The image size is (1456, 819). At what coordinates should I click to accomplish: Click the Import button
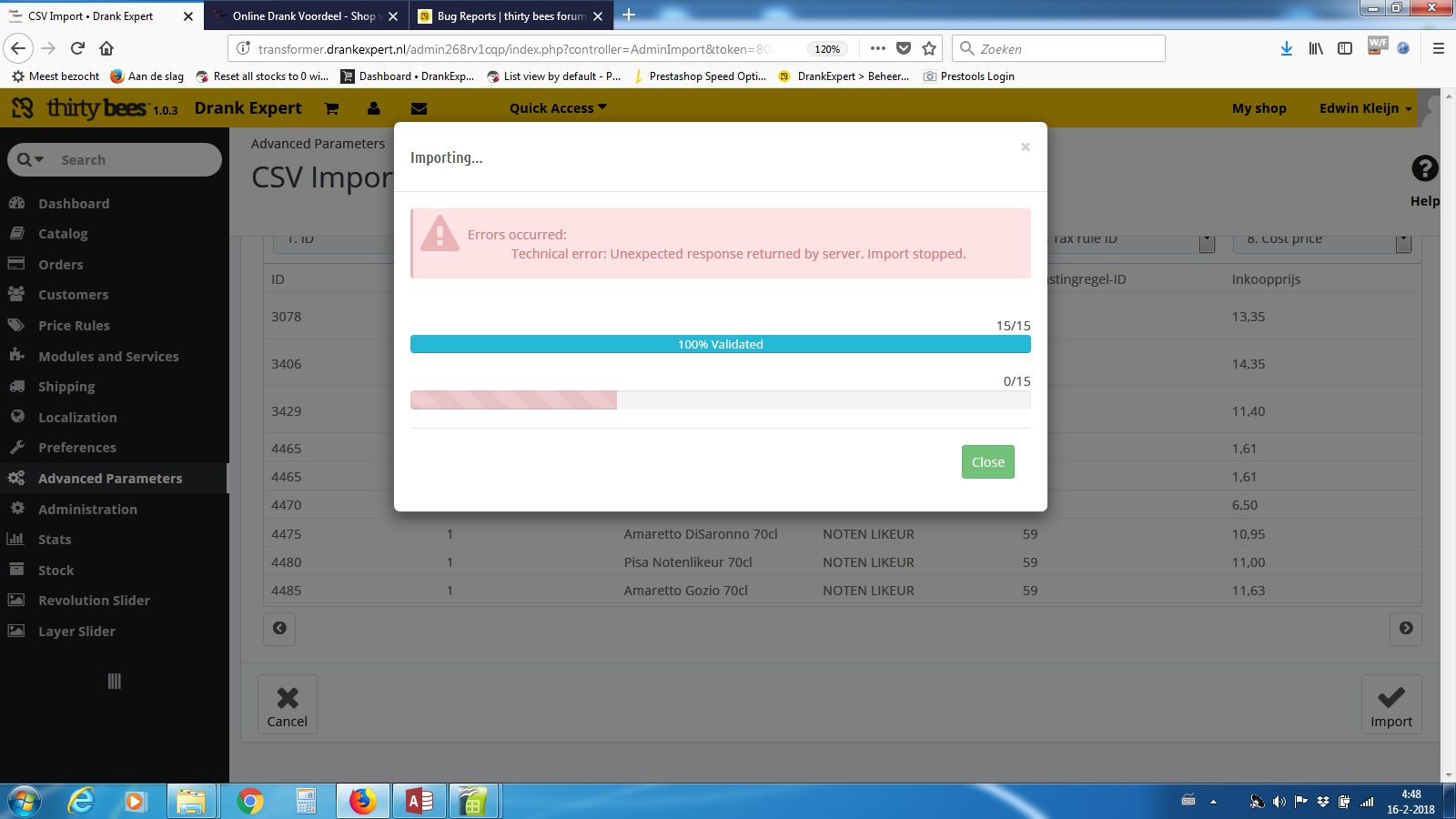1391,704
